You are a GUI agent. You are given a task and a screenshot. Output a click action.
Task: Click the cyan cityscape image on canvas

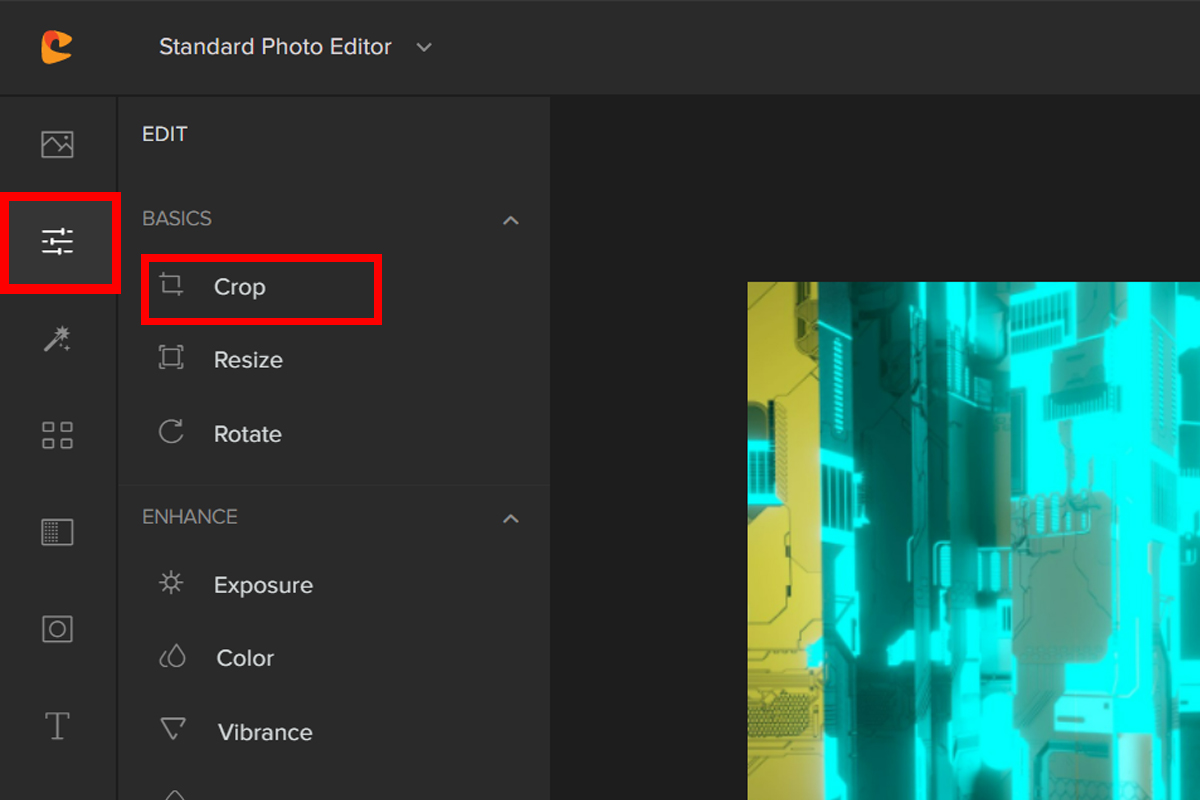click(973, 540)
